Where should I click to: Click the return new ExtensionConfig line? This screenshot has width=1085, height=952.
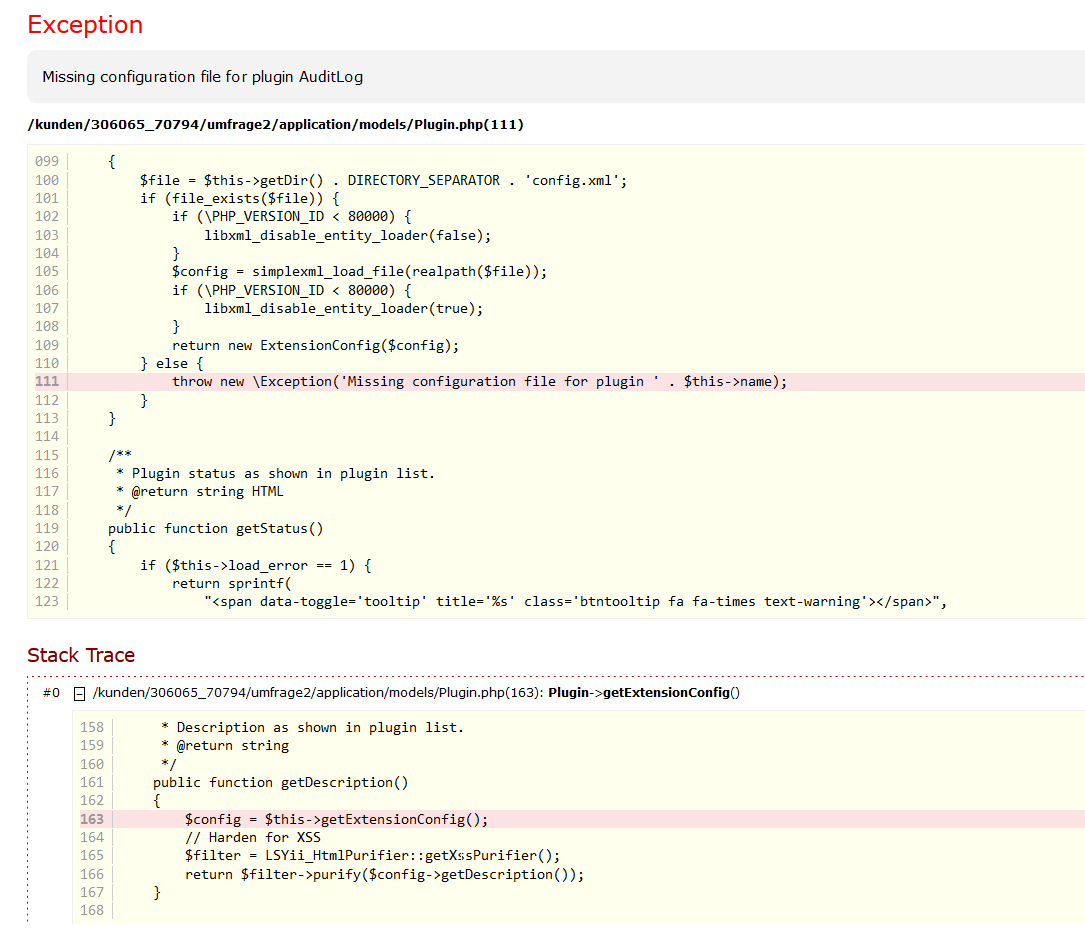point(315,345)
